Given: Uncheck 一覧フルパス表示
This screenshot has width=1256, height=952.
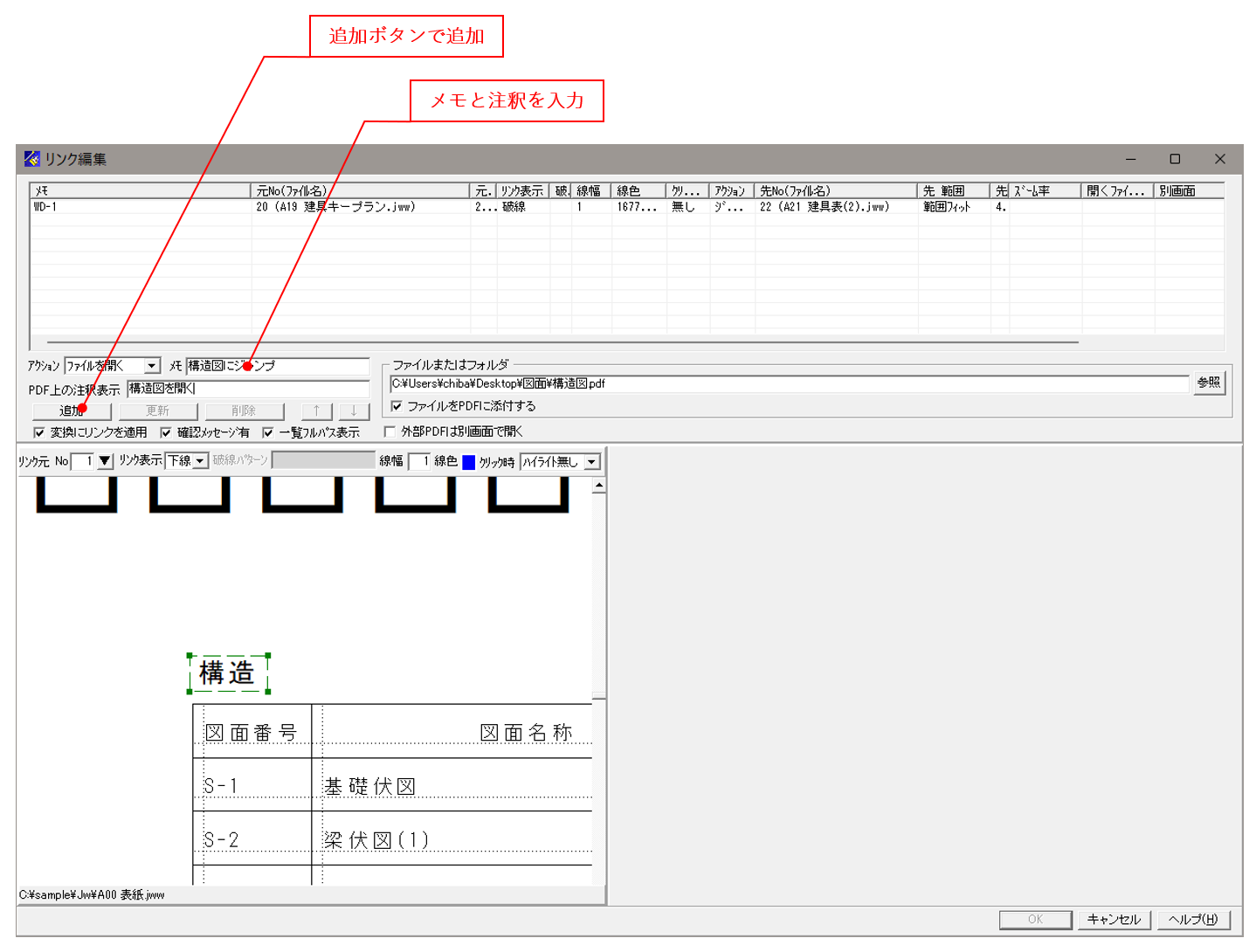Looking at the screenshot, I should point(267,431).
